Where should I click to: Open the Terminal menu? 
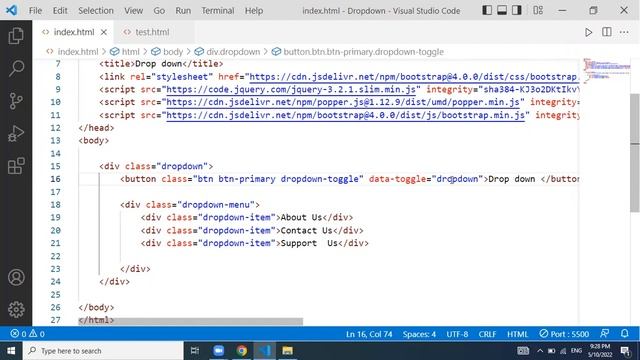pyautogui.click(x=218, y=11)
